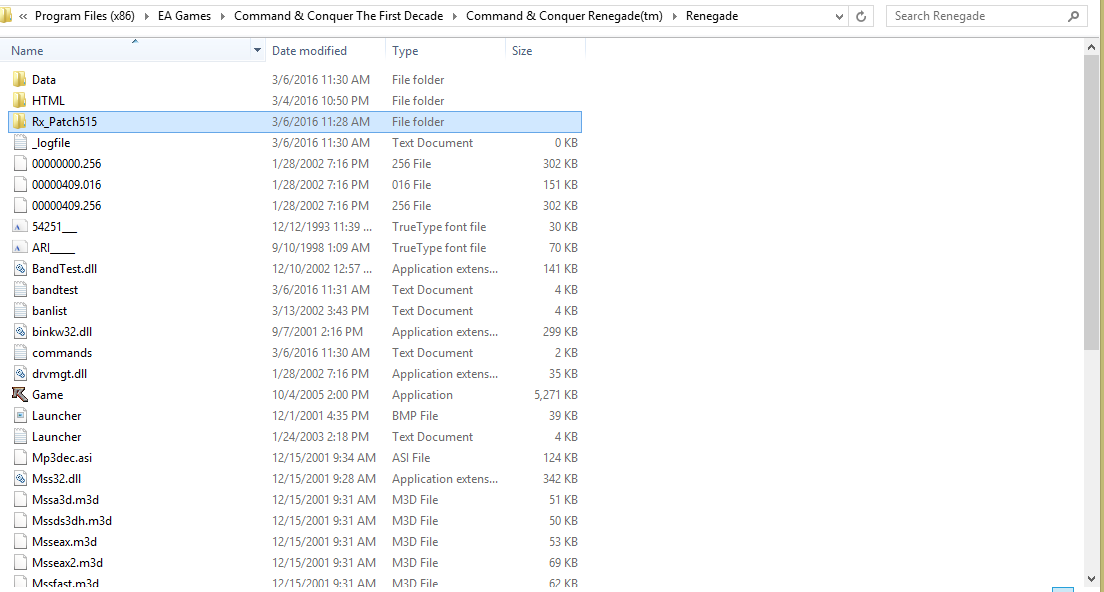
Task: Expand the Renegade(tm) breadcrumb arrow
Action: click(x=675, y=16)
